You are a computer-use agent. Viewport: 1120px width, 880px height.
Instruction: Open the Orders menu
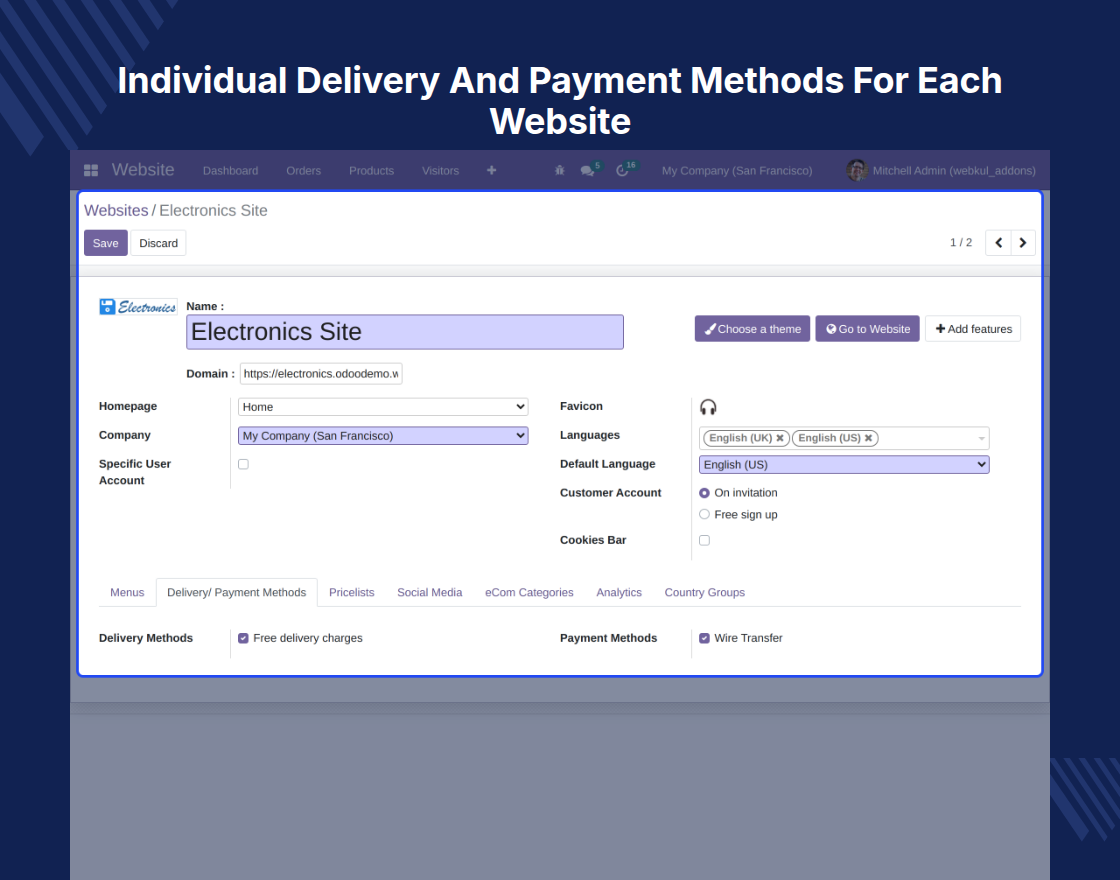tap(304, 170)
